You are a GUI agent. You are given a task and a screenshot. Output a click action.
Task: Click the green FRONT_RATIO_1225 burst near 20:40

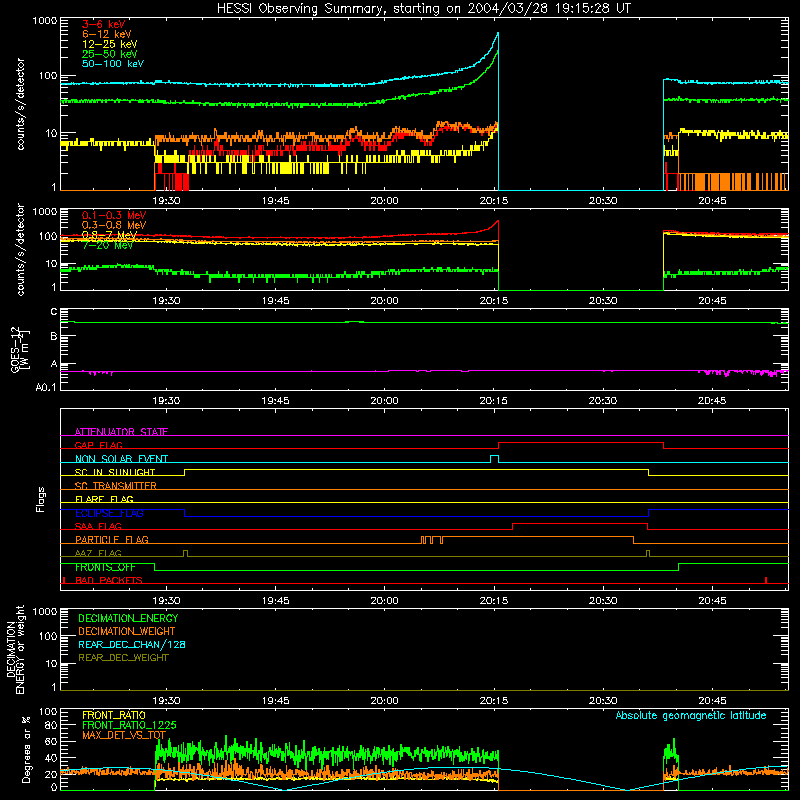click(670, 751)
